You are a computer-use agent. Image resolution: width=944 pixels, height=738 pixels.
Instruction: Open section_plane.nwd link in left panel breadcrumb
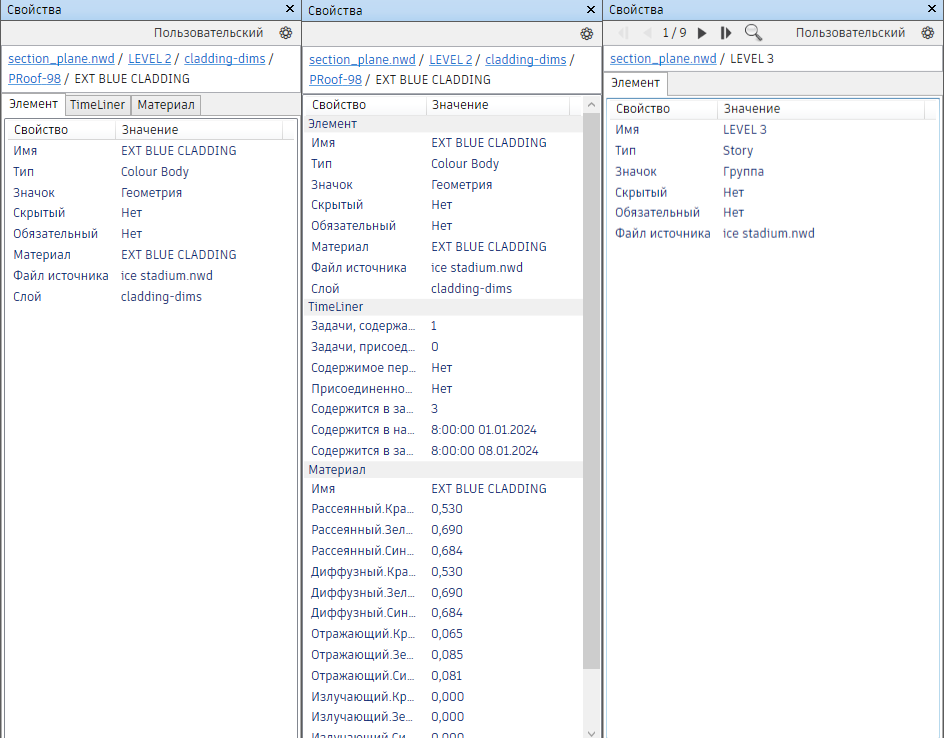[x=61, y=59]
